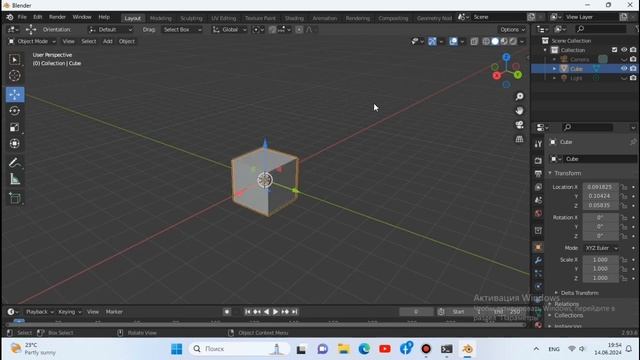Screen dimensions: 640x360
Task: Click the Zoom view magnifier icon
Action: point(519,96)
